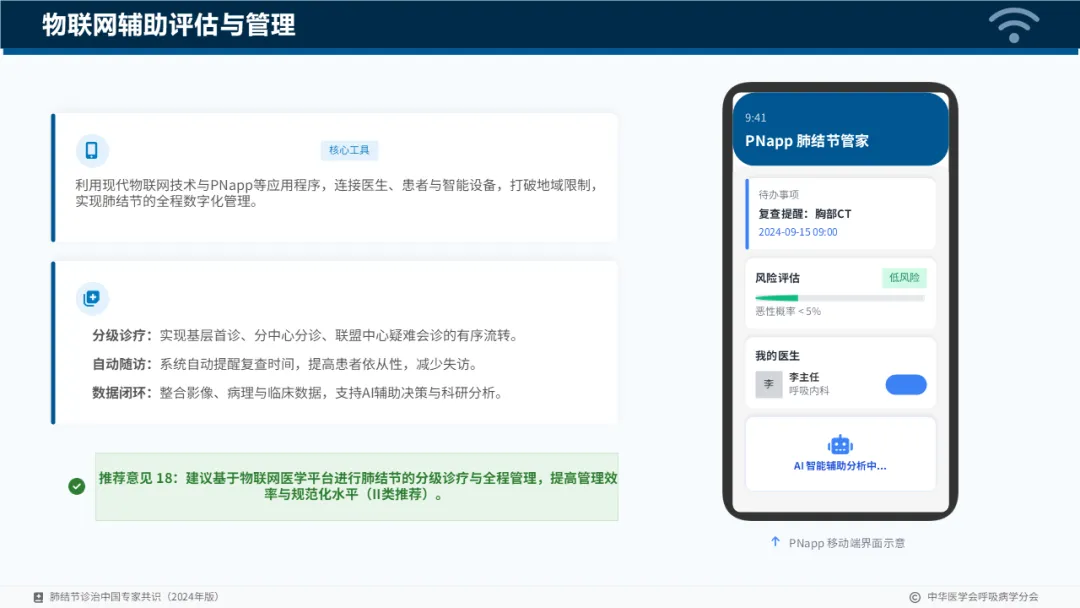Click the Wi-Fi icon in the header

[1014, 25]
